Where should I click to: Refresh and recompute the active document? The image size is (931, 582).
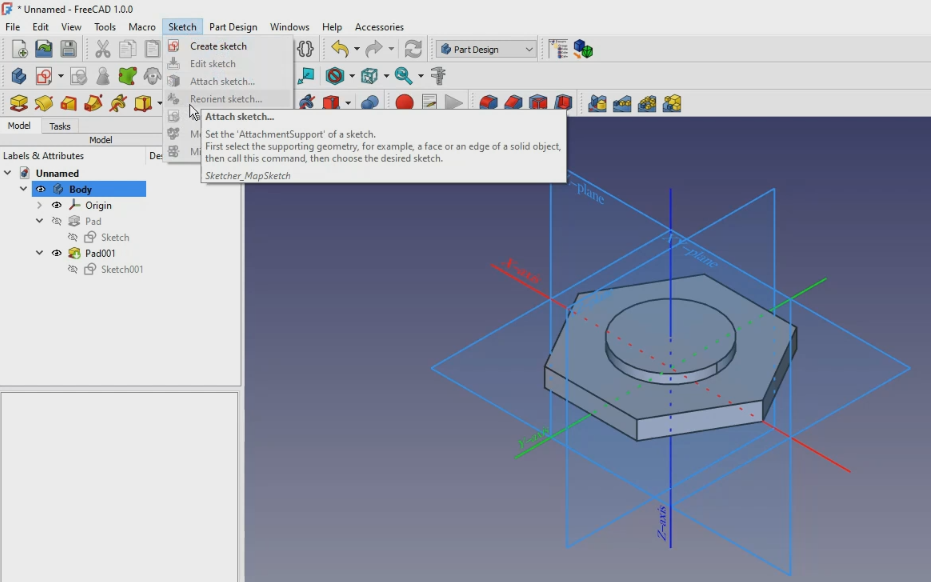[x=412, y=47]
